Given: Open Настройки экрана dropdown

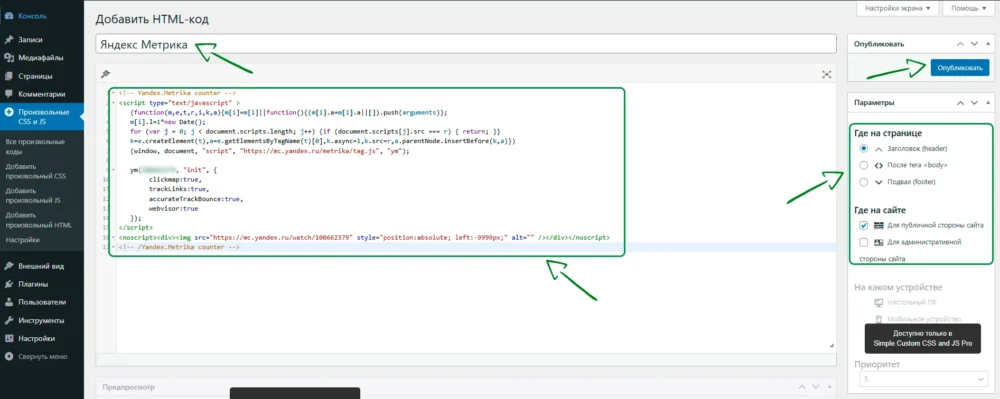Looking at the screenshot, I should point(897,8).
